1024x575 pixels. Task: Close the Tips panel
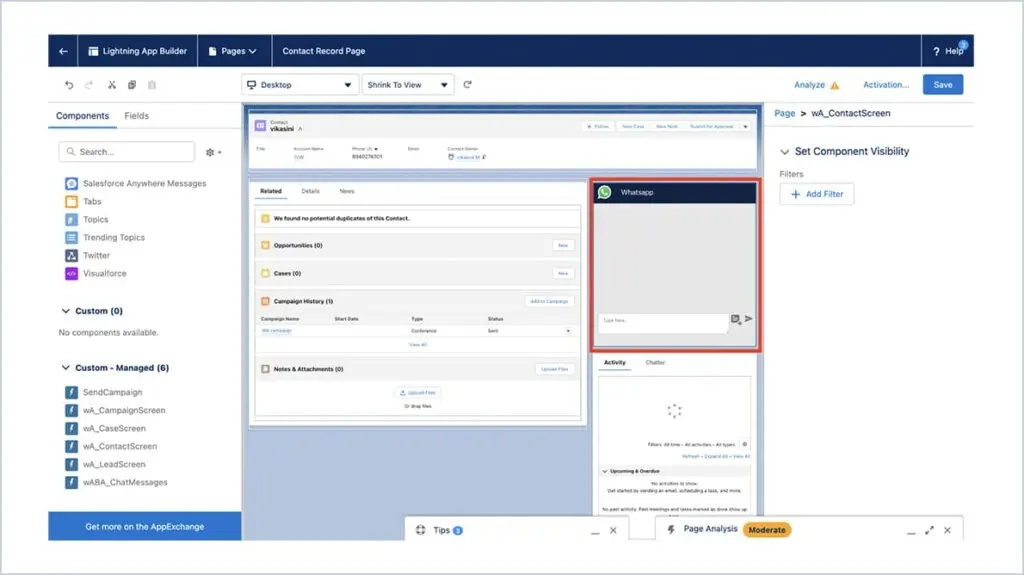(x=613, y=530)
